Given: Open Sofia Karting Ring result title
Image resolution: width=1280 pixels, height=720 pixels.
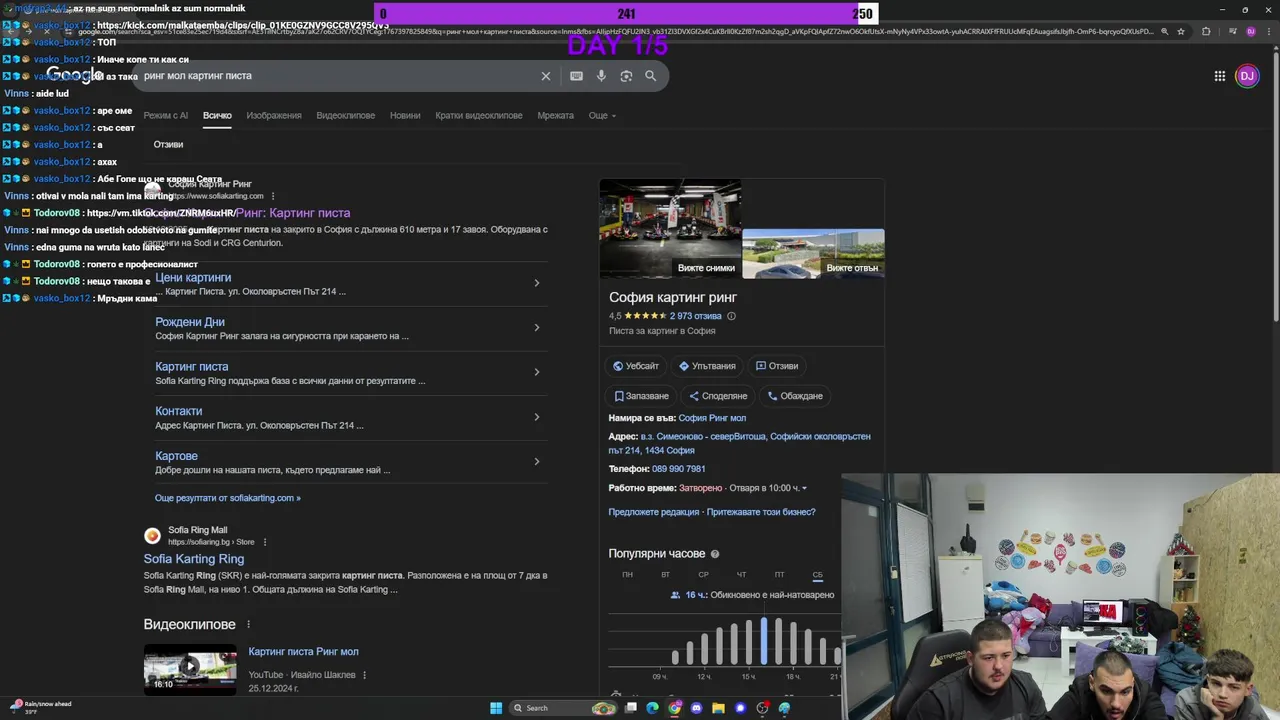Looking at the screenshot, I should pyautogui.click(x=194, y=559).
